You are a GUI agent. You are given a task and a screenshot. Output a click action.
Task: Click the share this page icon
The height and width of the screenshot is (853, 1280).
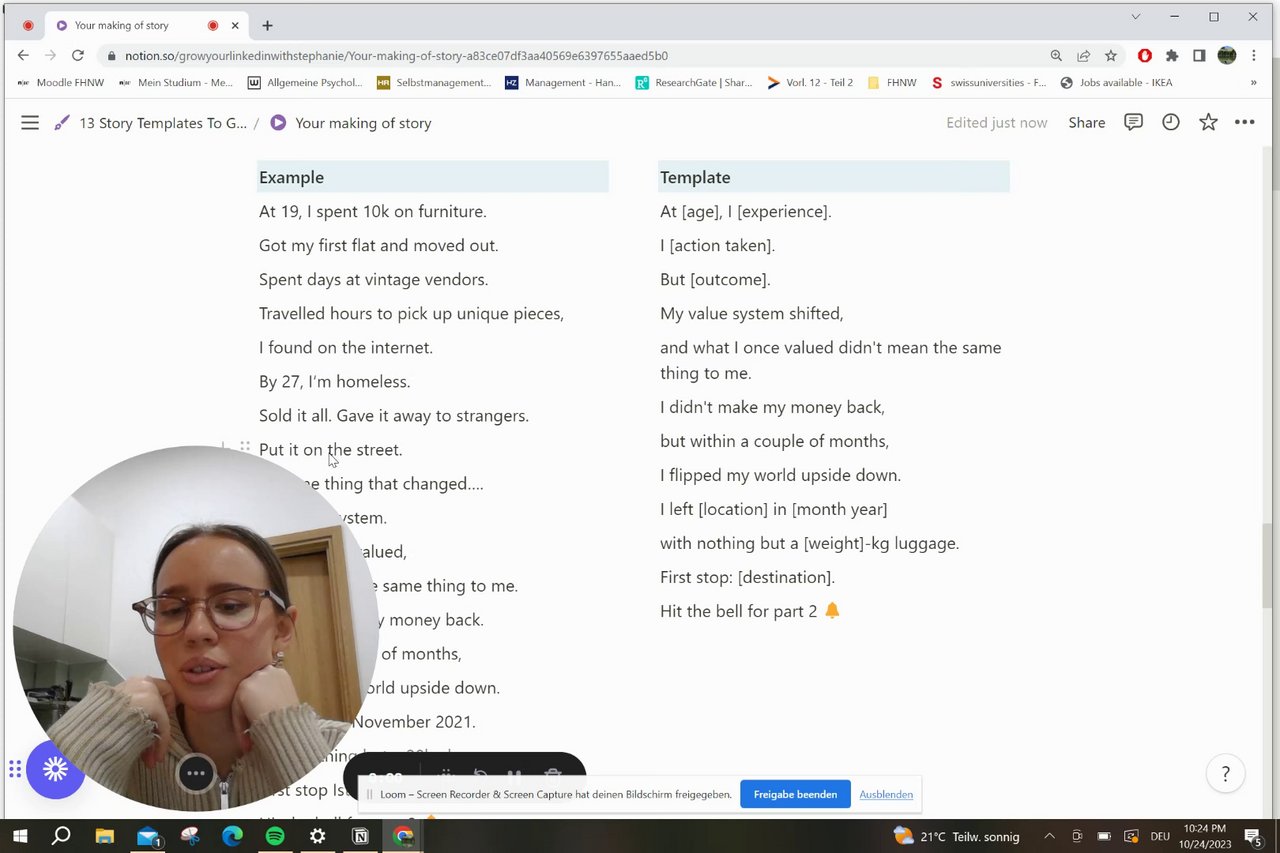[x=1083, y=56]
